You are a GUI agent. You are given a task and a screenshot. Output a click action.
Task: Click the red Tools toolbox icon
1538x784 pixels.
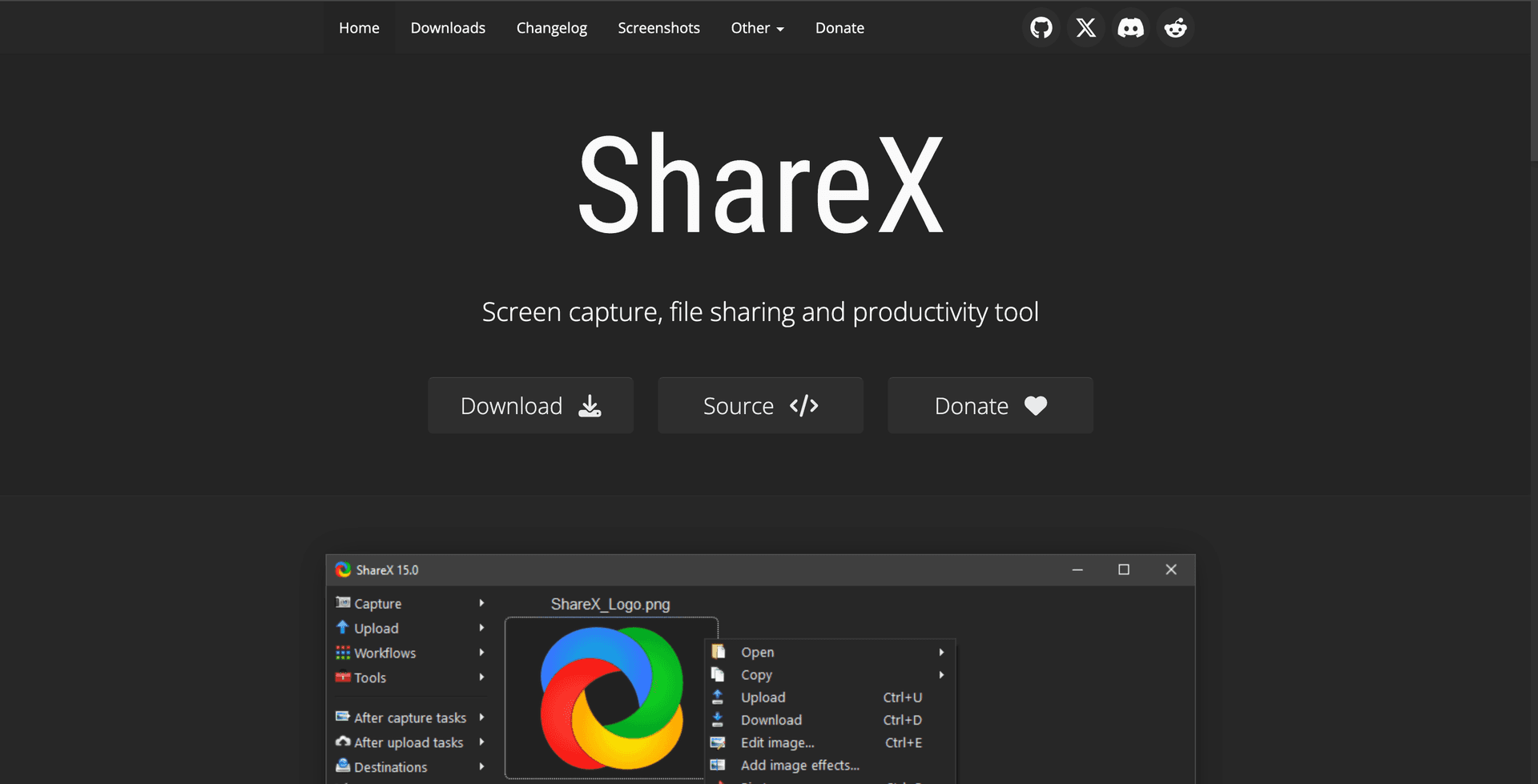(343, 677)
